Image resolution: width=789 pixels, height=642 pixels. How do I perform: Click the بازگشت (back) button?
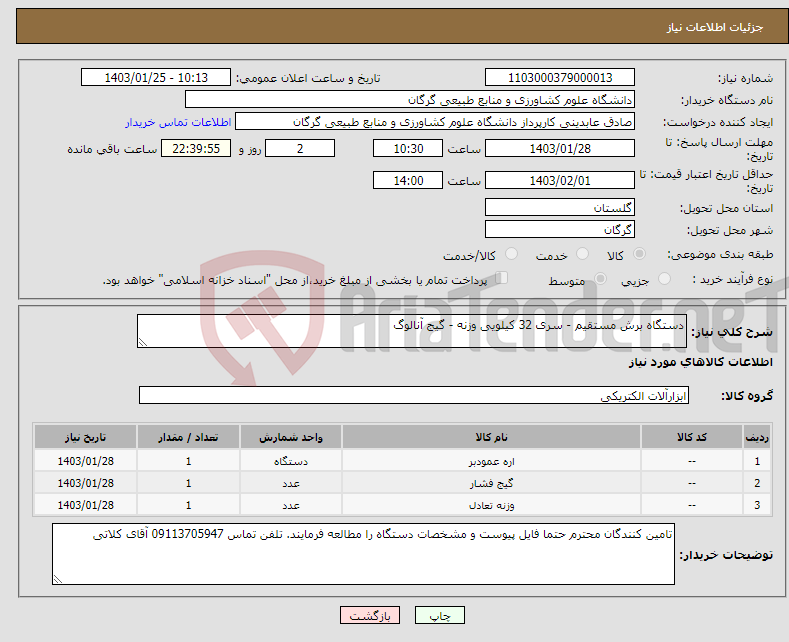pos(369,615)
